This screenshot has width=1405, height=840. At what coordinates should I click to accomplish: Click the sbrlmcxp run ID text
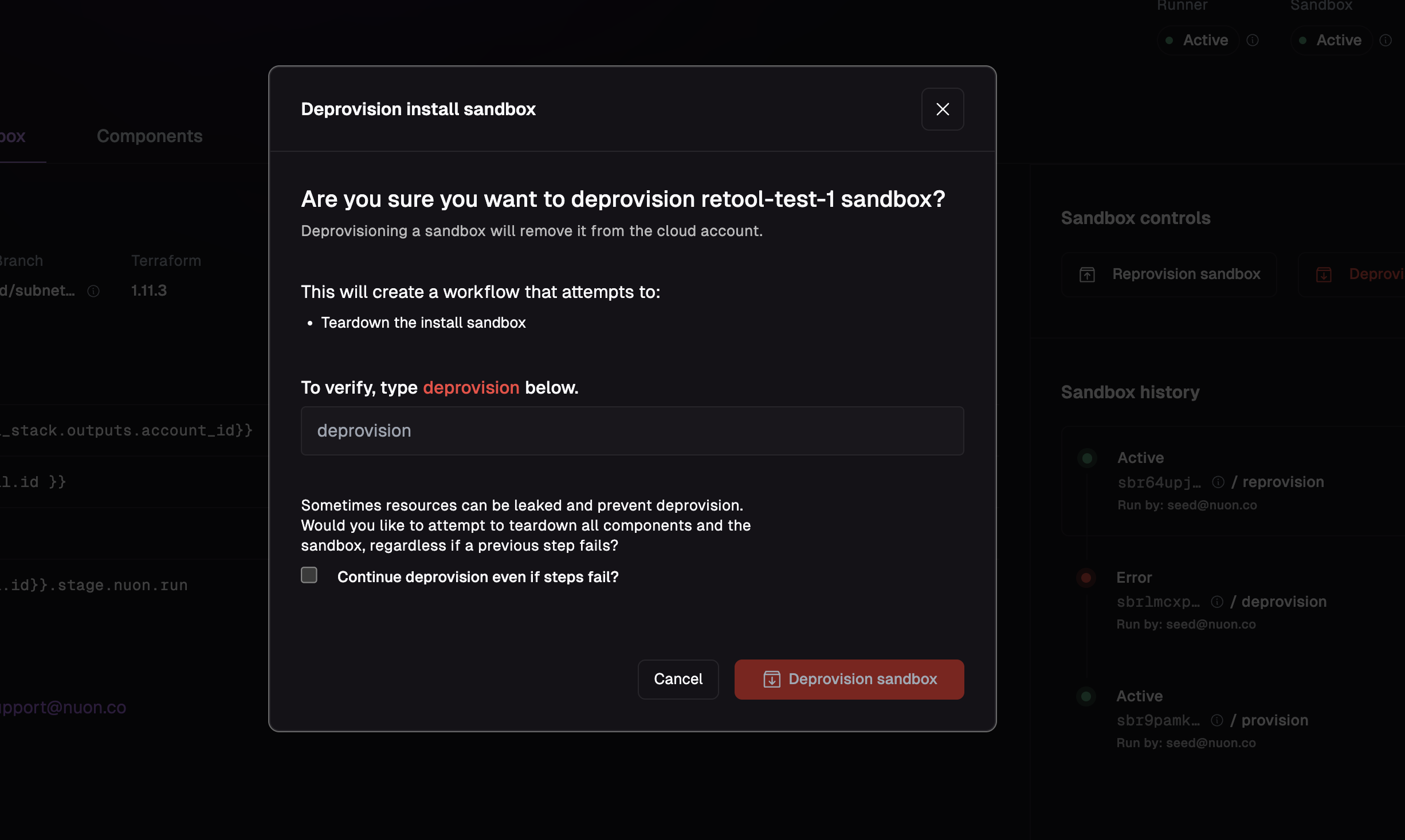[1158, 602]
